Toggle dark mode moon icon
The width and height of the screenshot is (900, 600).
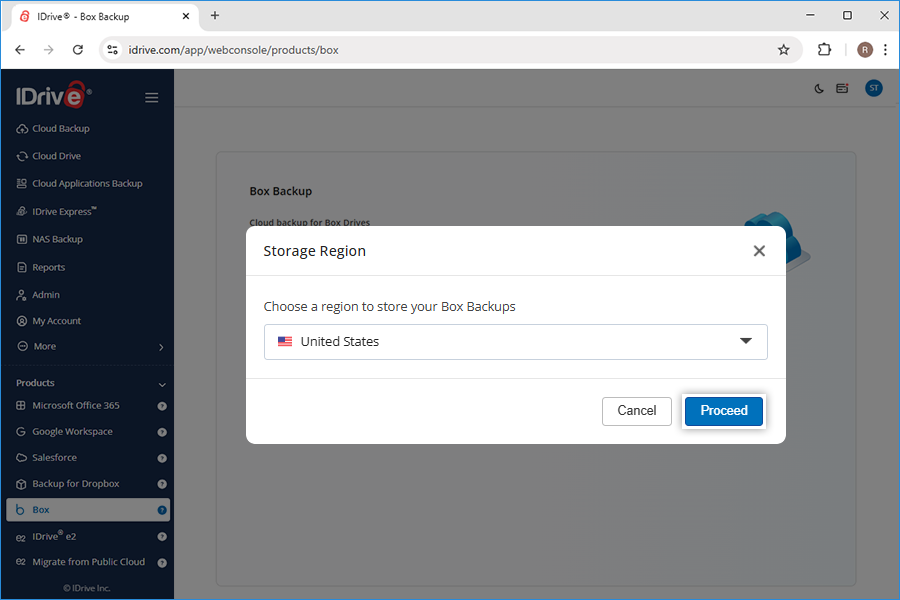(x=819, y=88)
